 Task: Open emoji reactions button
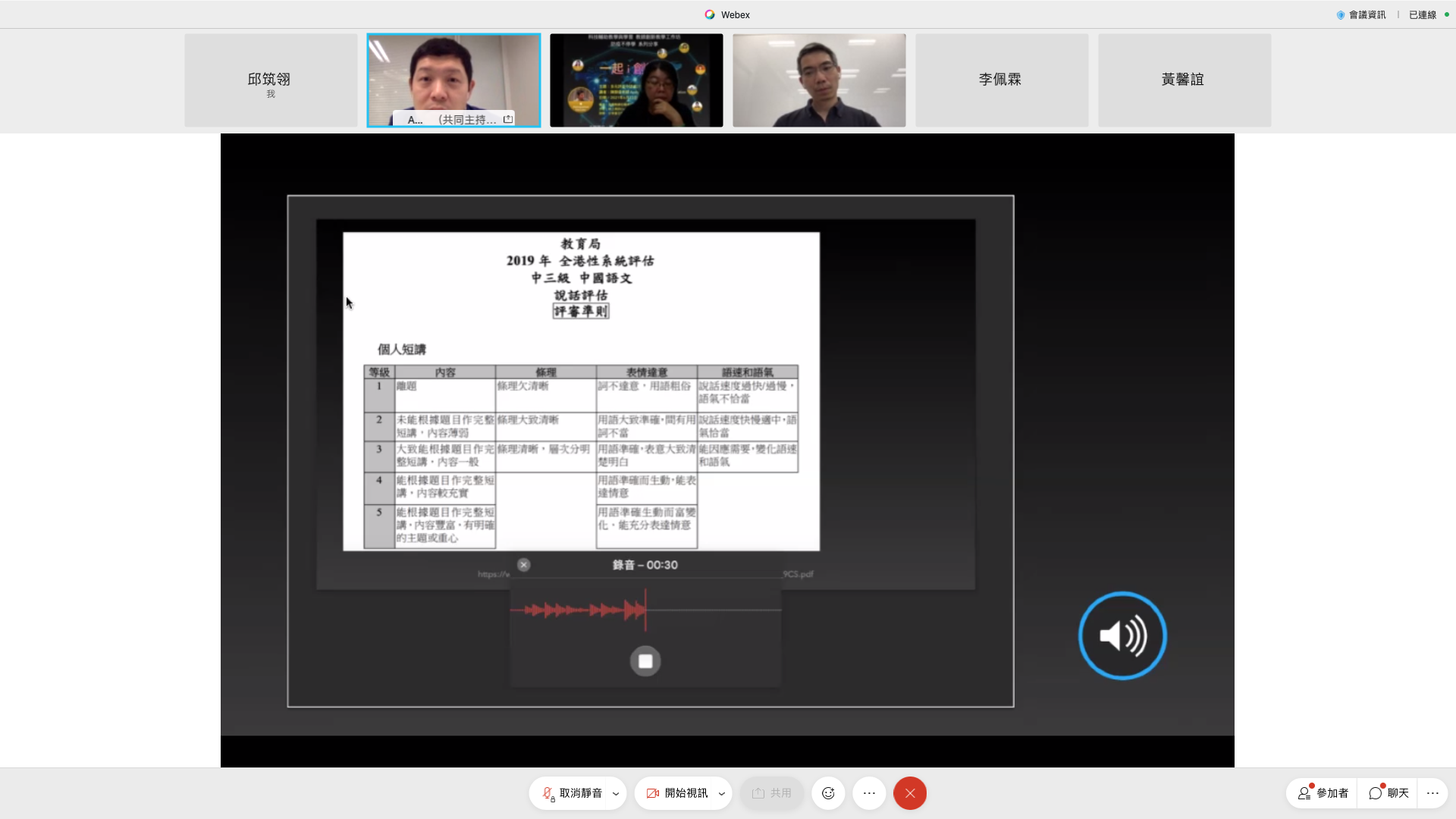(828, 793)
